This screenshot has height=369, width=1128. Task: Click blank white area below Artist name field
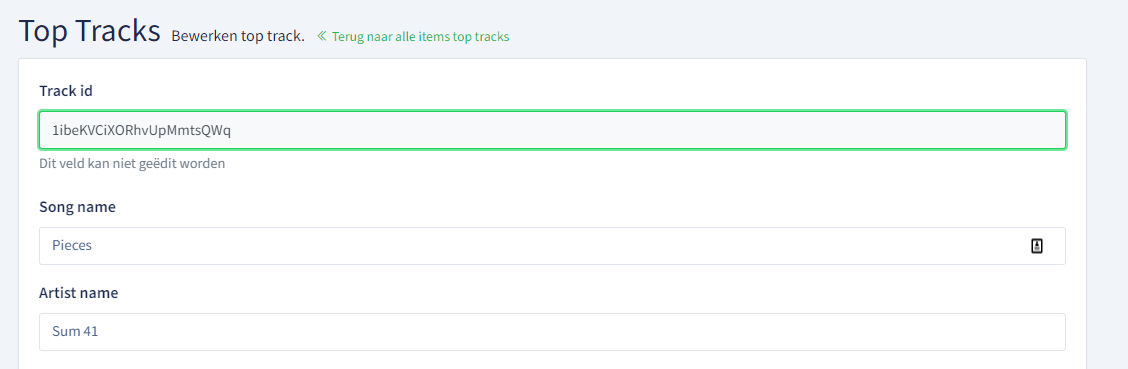coord(552,361)
